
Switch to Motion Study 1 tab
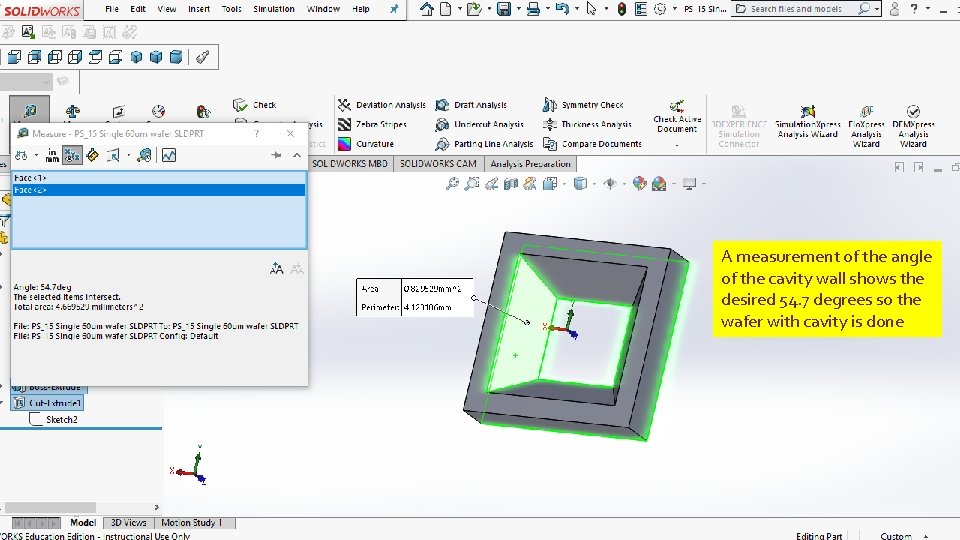[x=191, y=523]
